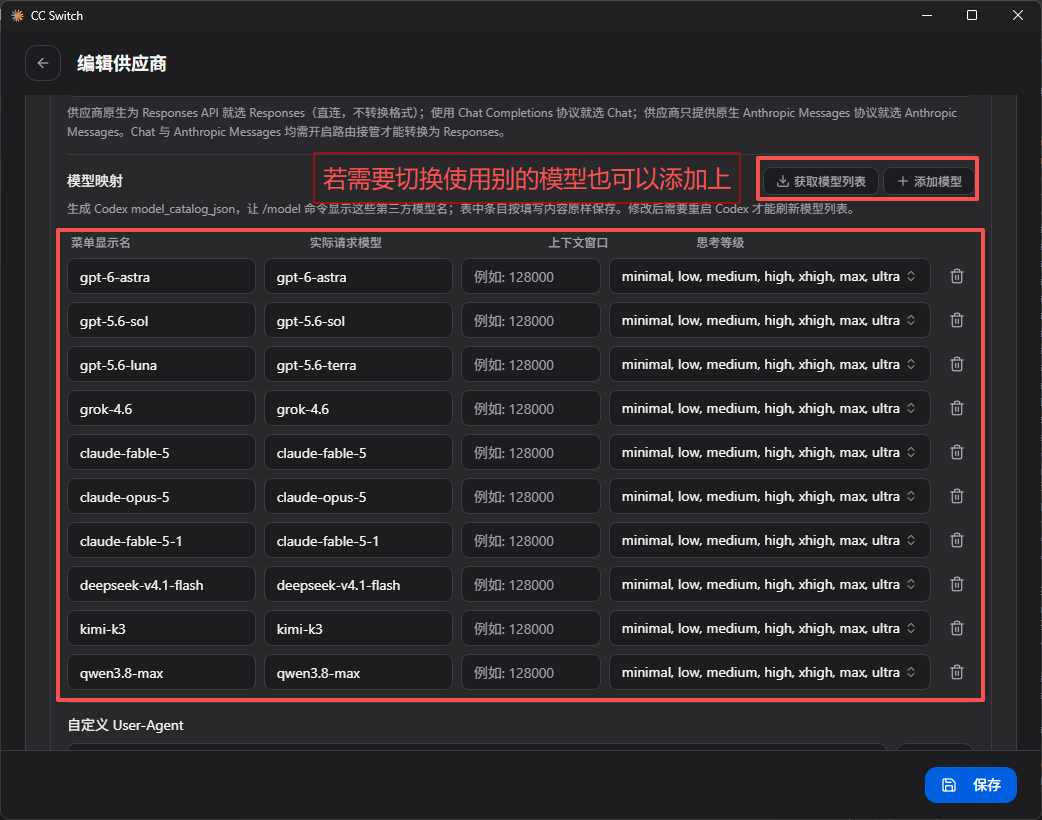
Task: Edit context window field for kimi-k3
Action: 531,629
